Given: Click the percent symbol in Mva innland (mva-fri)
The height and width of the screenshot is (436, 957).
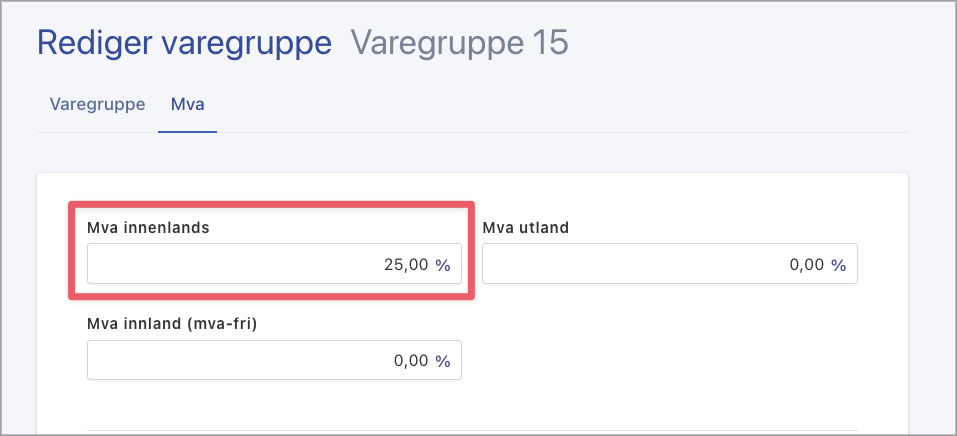Looking at the screenshot, I should click(x=442, y=361).
